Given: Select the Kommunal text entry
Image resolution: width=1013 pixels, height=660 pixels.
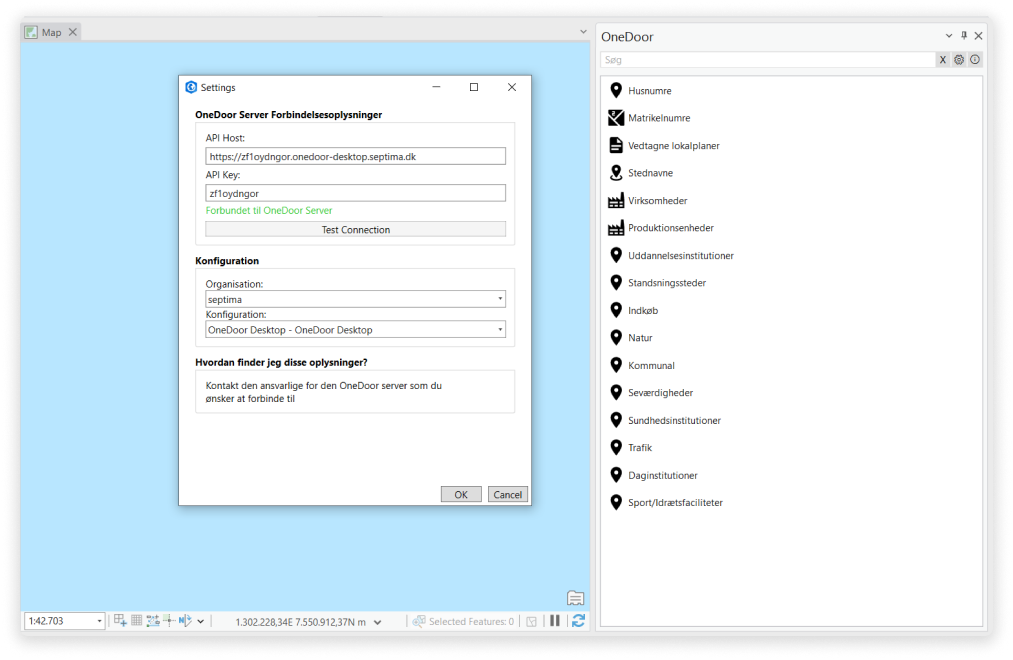Looking at the screenshot, I should tap(651, 366).
